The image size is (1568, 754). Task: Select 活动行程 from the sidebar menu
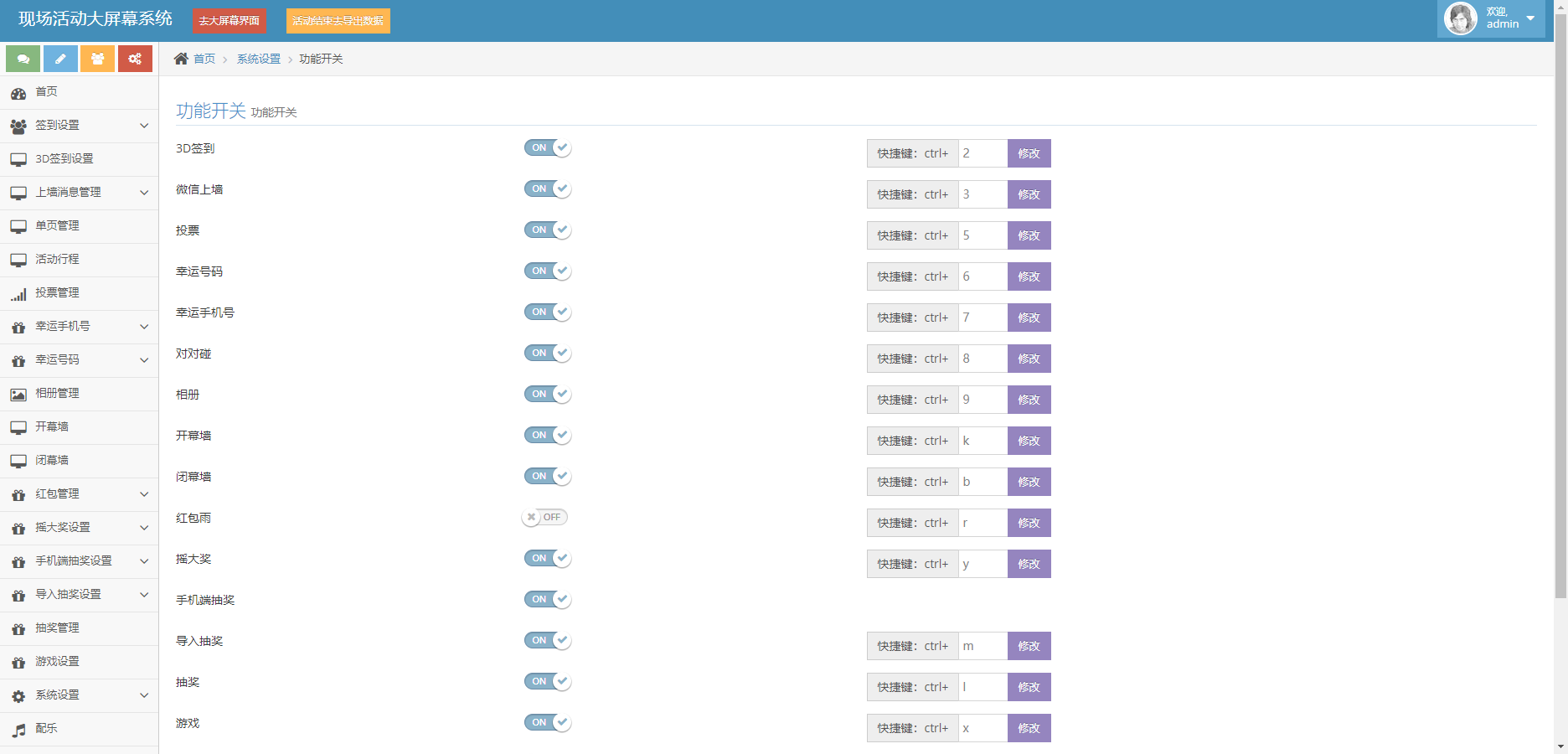[x=57, y=260]
